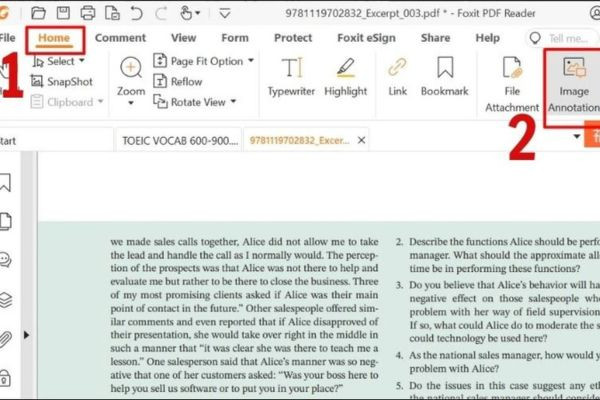Screen dimensions: 600x400
Task: Expand the Select tool dropdown arrow
Action: coord(82,61)
